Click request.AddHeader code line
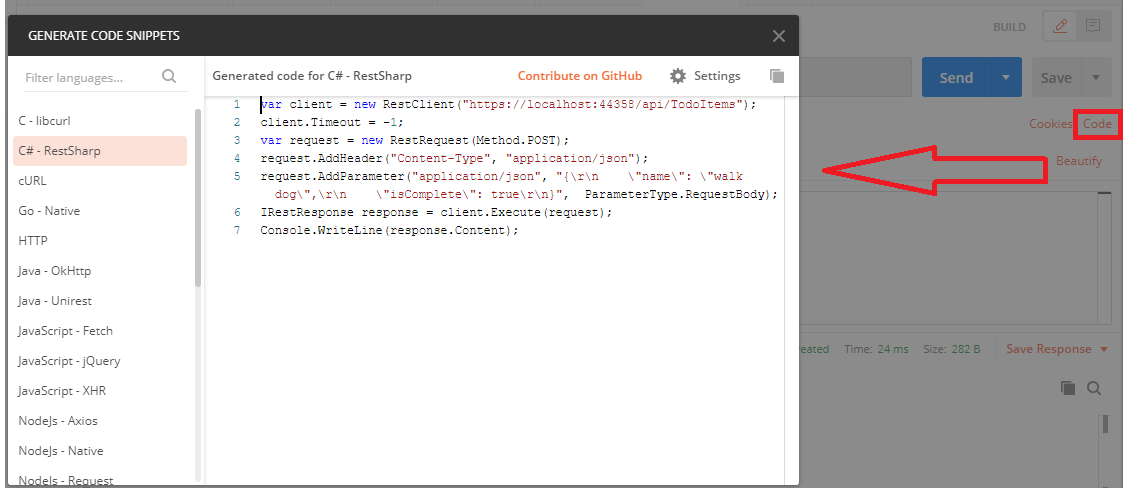1123x490 pixels. 453,158
